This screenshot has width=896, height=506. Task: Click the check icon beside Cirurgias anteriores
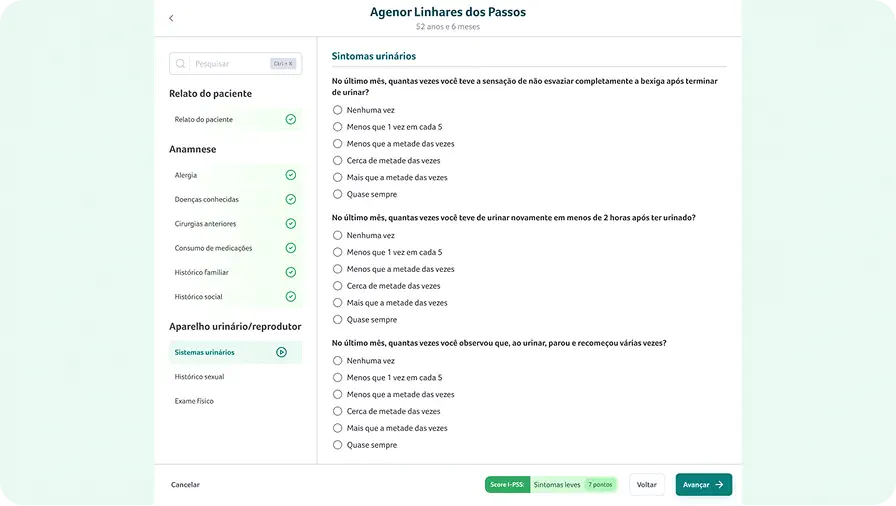pyautogui.click(x=290, y=224)
